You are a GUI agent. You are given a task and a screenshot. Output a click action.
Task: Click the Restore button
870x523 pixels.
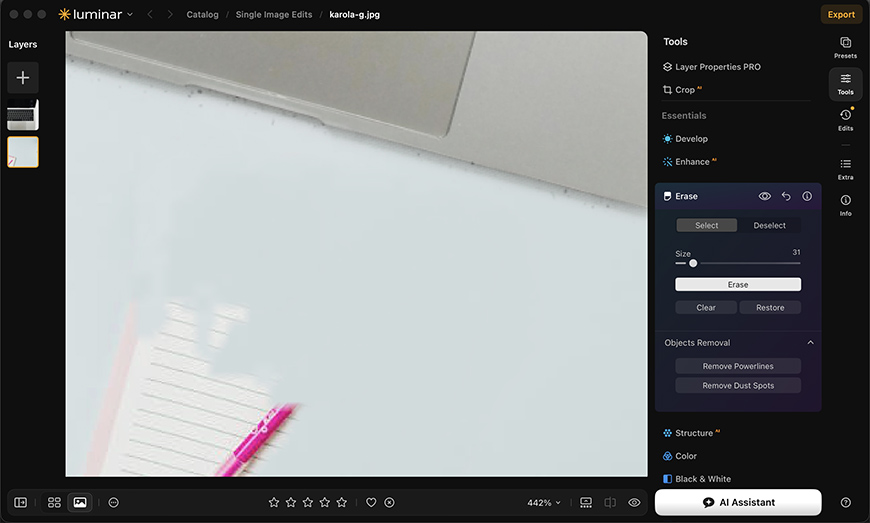tap(770, 308)
